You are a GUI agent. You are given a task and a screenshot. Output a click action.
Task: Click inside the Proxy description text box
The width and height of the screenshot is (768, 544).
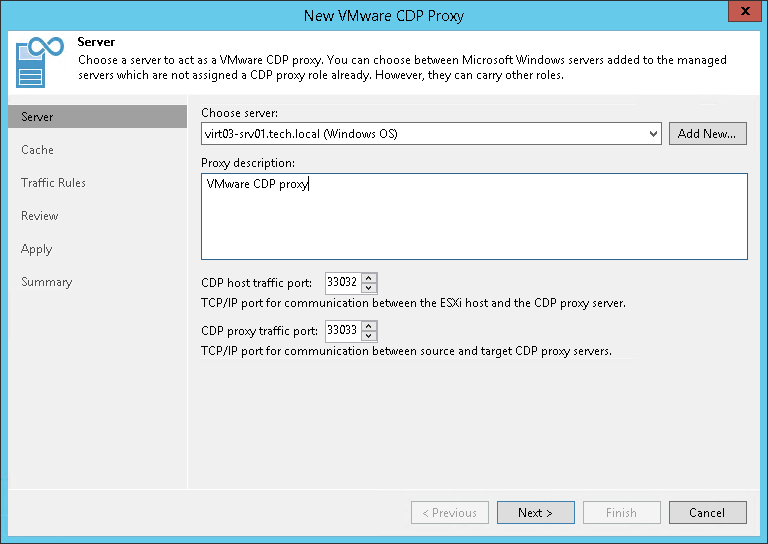point(474,216)
